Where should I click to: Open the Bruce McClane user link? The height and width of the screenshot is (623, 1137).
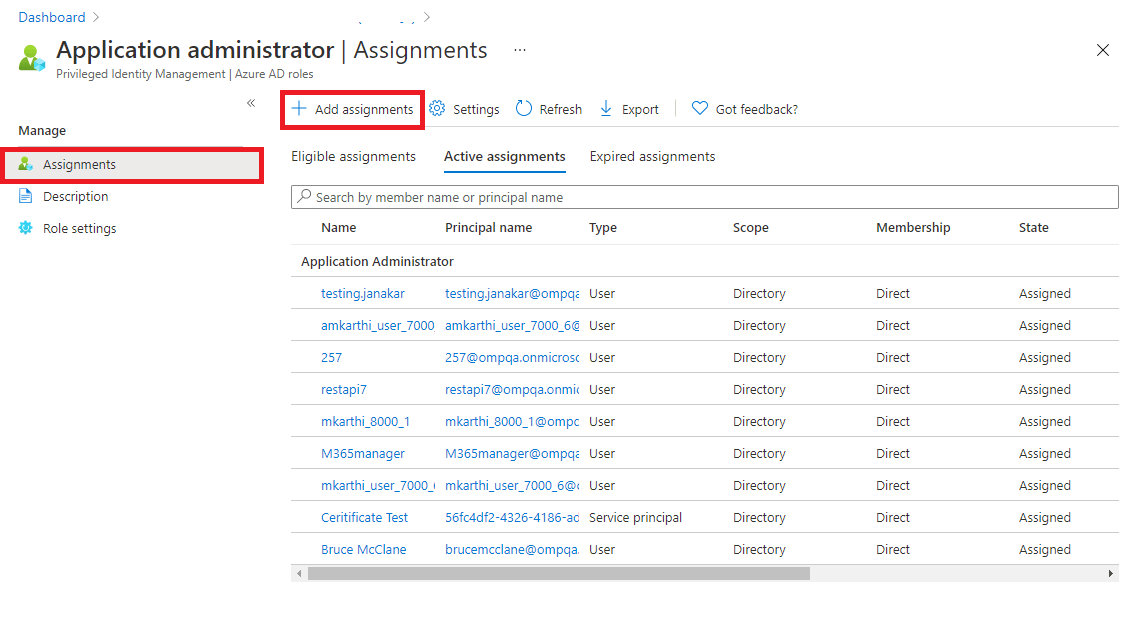tap(364, 549)
